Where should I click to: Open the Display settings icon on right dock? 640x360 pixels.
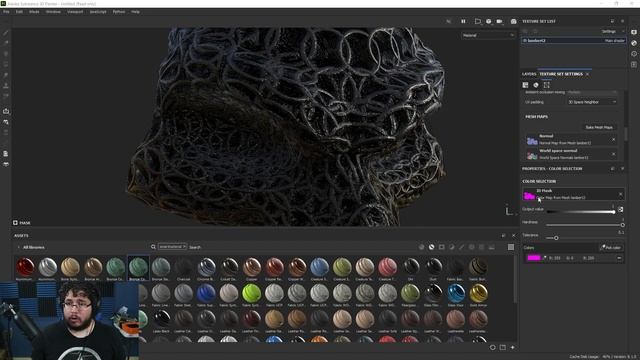pyautogui.click(x=634, y=32)
